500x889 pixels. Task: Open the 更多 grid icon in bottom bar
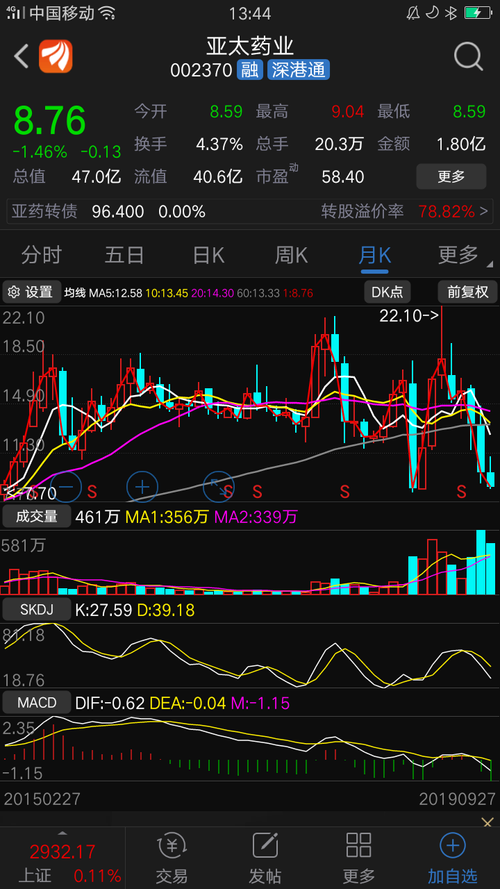[359, 858]
